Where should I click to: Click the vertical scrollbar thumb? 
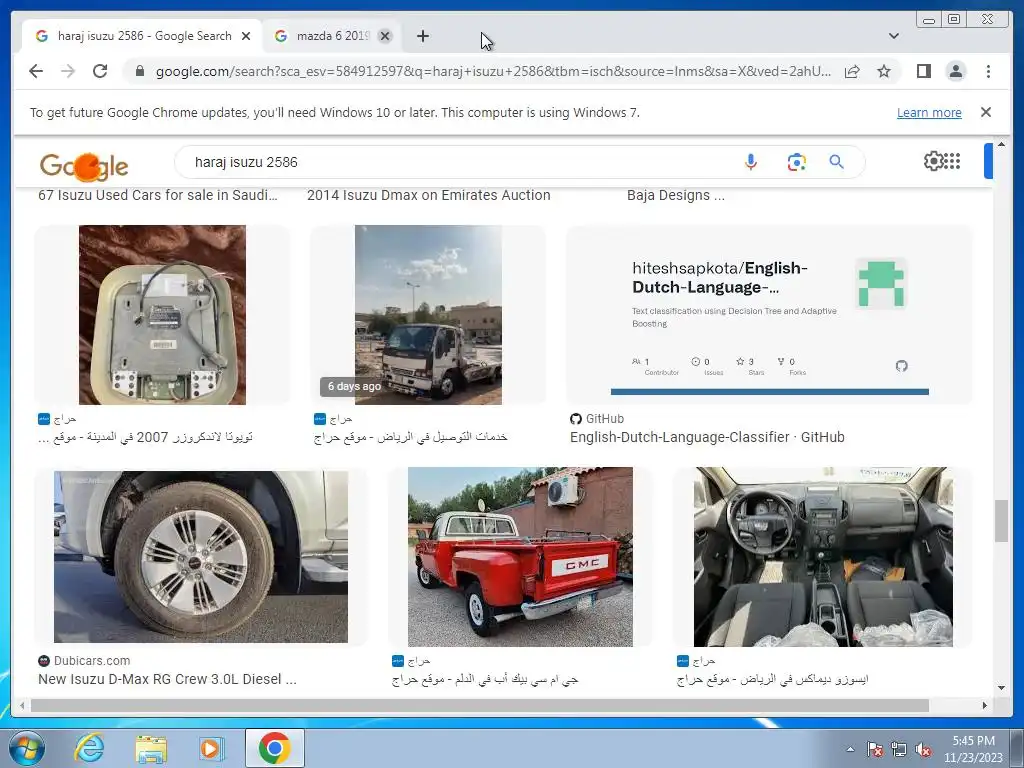click(1001, 520)
